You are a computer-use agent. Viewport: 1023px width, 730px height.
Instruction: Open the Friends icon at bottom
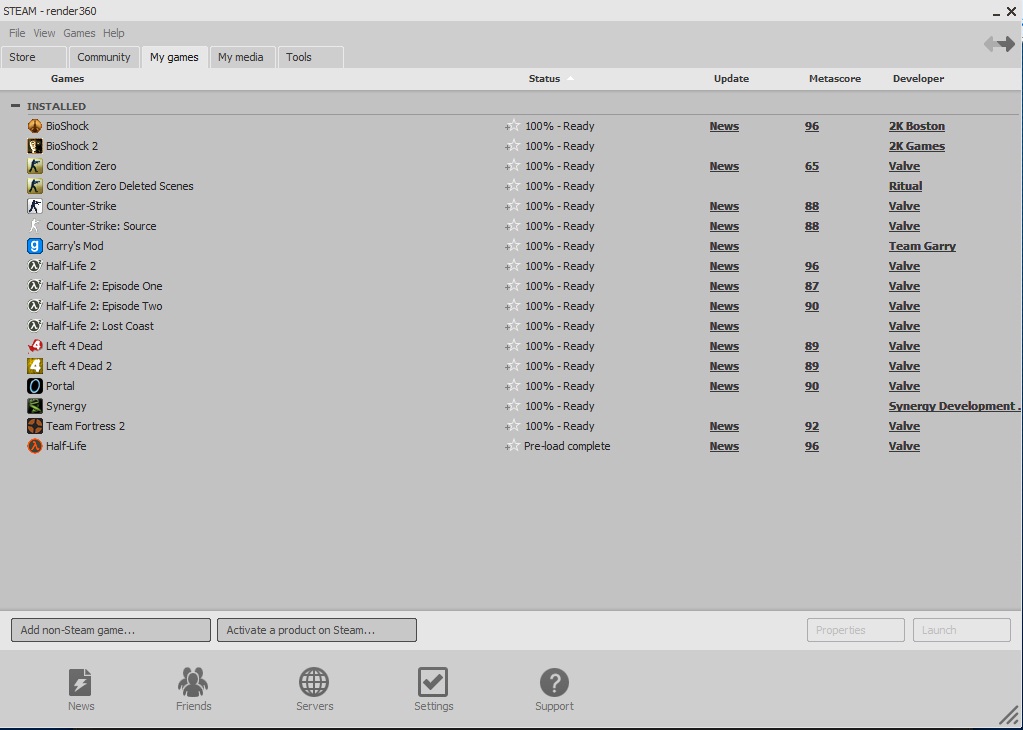coord(193,682)
